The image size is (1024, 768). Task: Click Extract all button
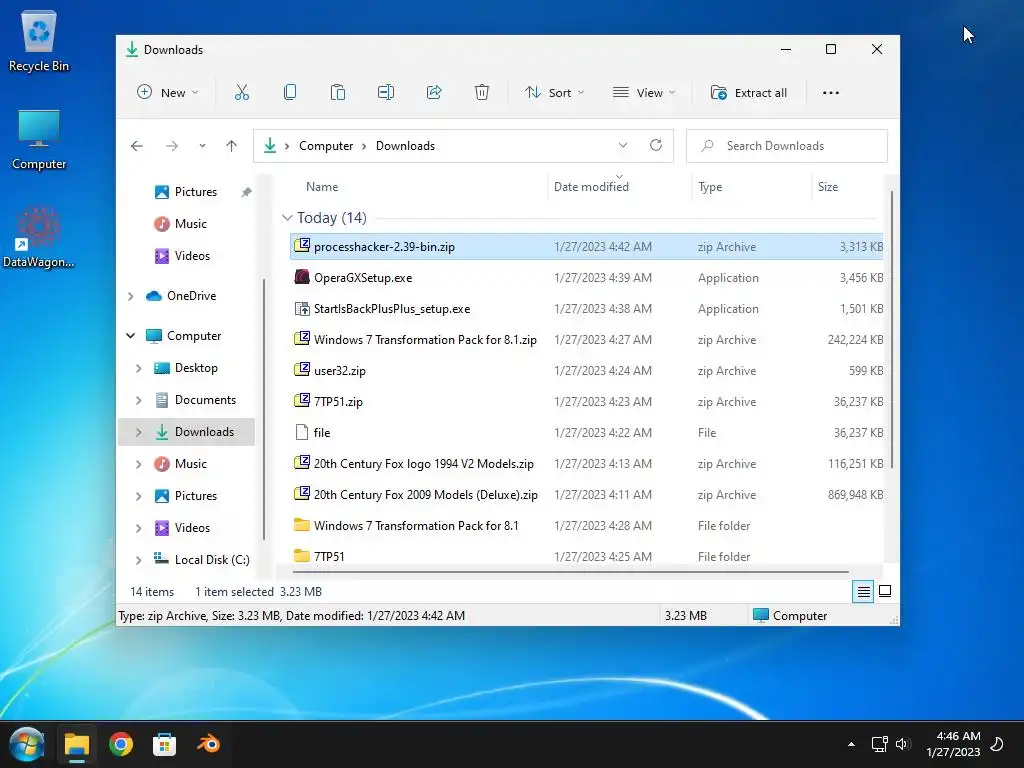click(748, 93)
